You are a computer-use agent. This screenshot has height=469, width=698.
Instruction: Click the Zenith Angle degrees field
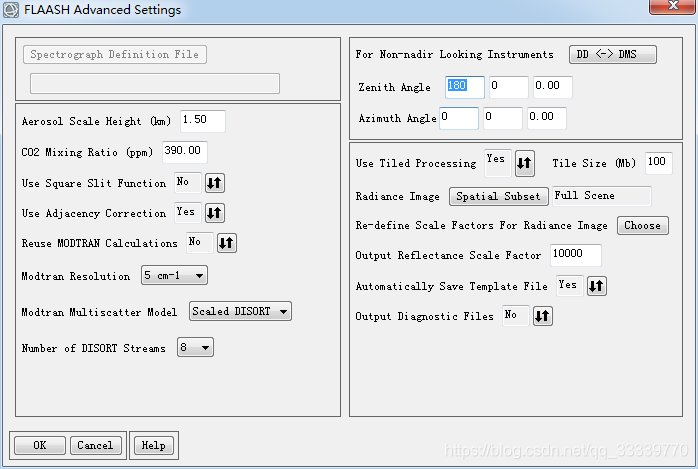tap(464, 87)
